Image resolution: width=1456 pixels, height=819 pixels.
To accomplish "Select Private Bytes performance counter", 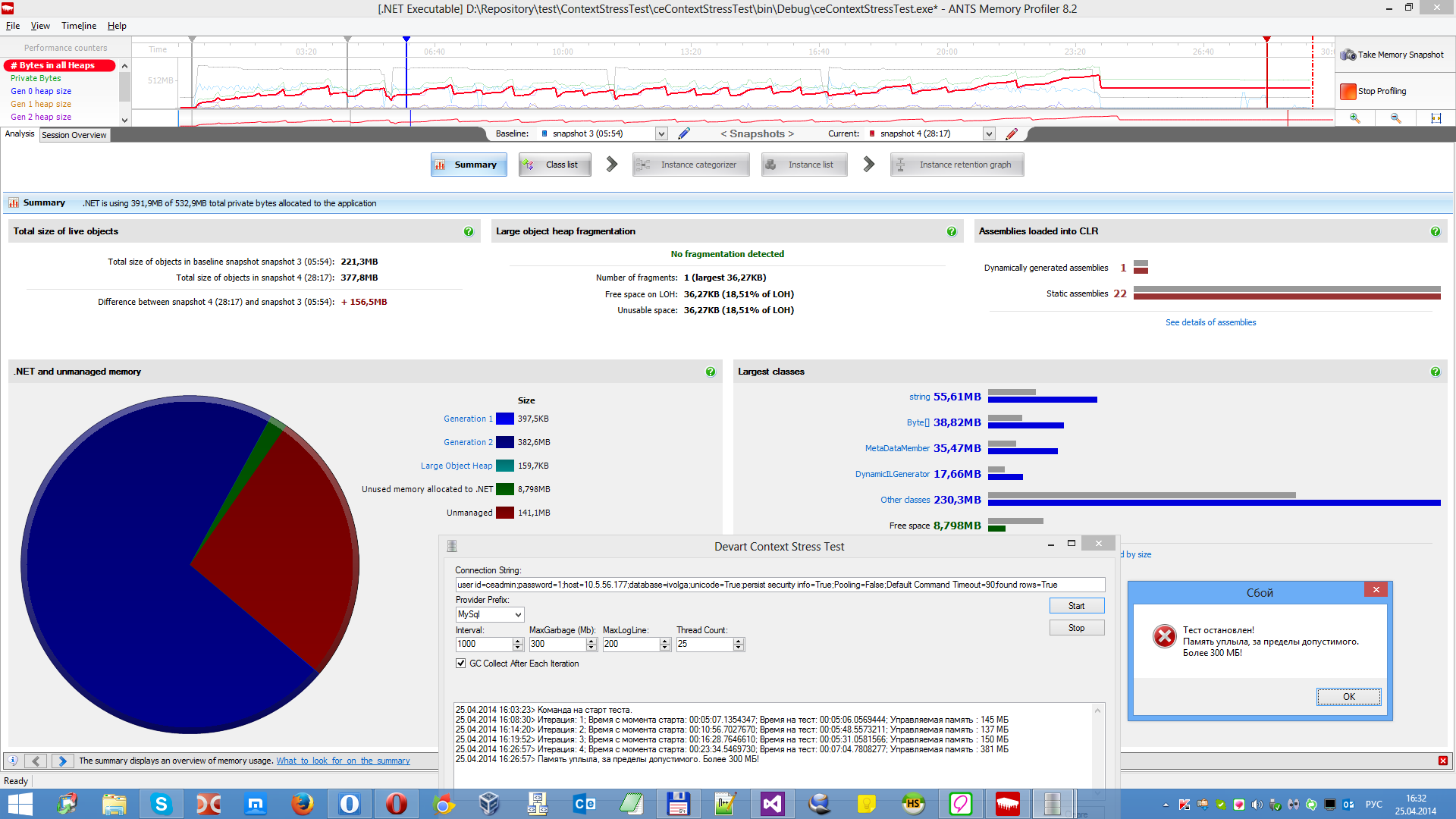I will [x=36, y=78].
